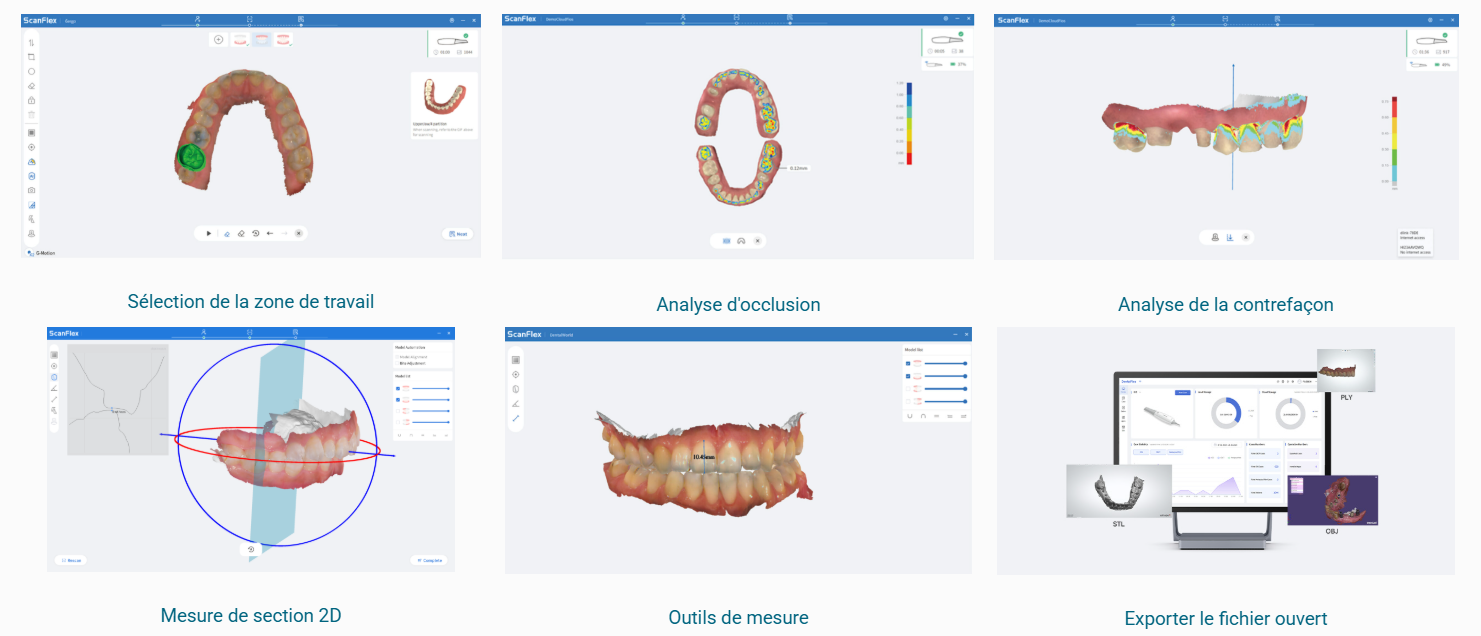Select the camera snapshot icon in the left sidebar
Viewport: 1481px width, 636px height.
coord(31,190)
